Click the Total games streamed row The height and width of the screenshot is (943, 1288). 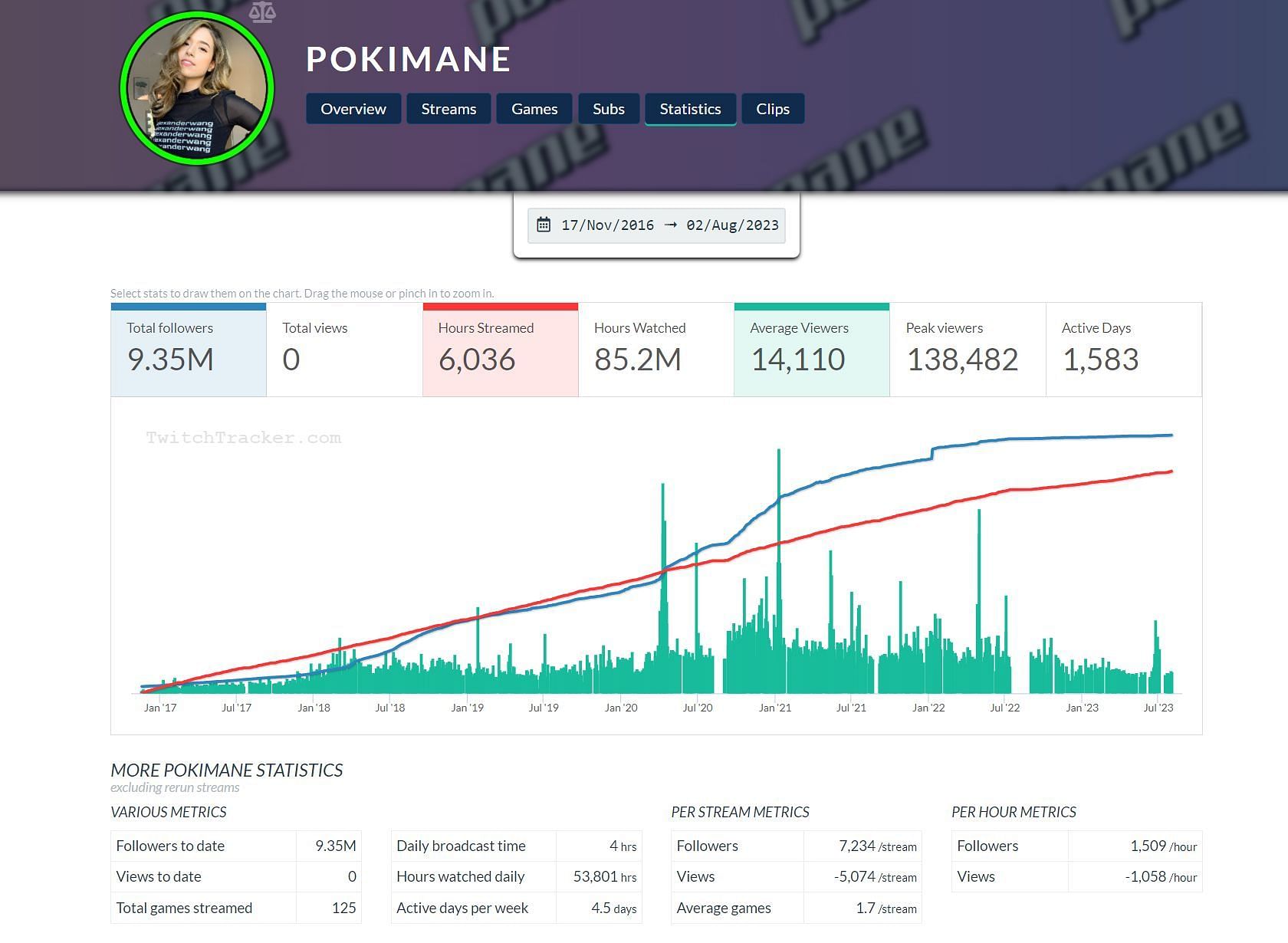coord(236,908)
